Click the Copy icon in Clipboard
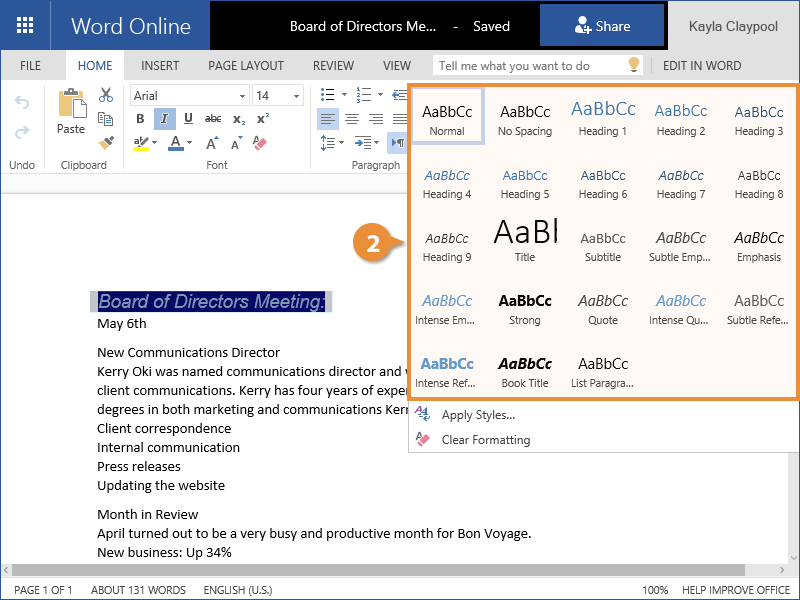800x600 pixels. click(106, 119)
